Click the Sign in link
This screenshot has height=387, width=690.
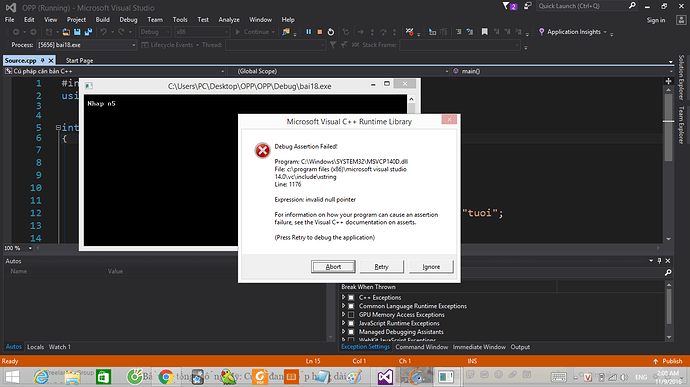point(656,20)
